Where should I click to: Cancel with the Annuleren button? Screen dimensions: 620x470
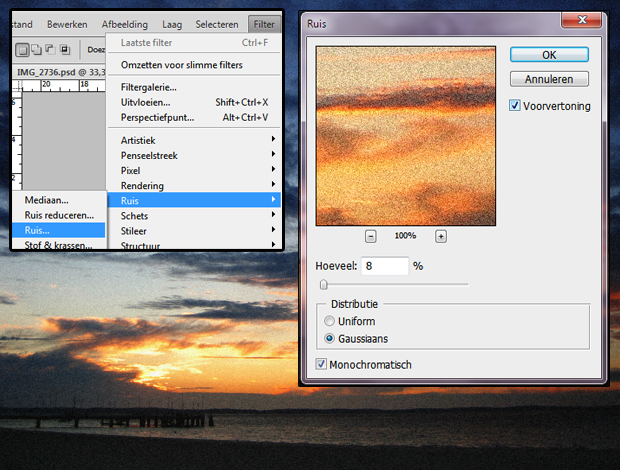(x=548, y=78)
